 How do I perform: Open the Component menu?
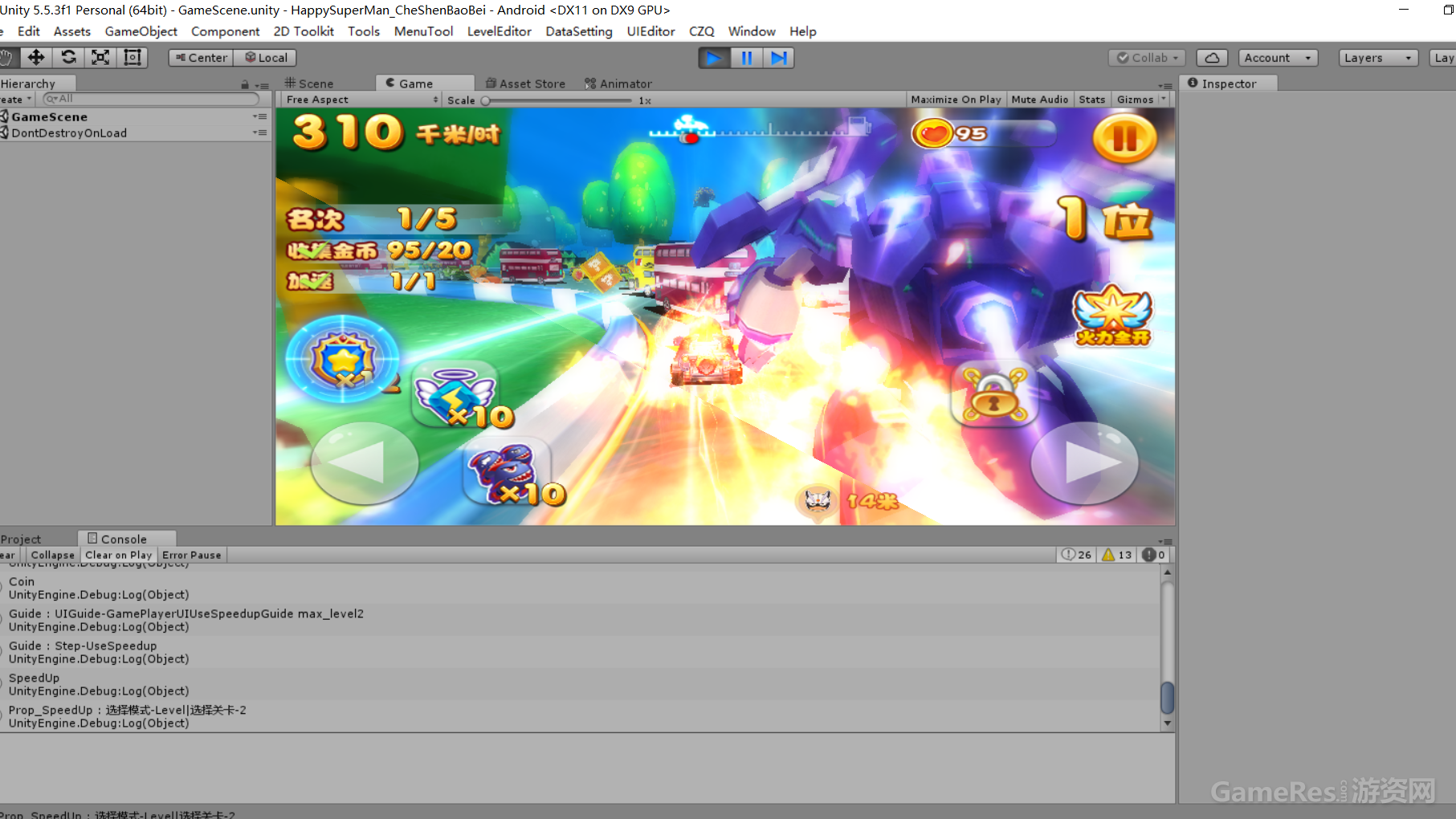[x=225, y=31]
